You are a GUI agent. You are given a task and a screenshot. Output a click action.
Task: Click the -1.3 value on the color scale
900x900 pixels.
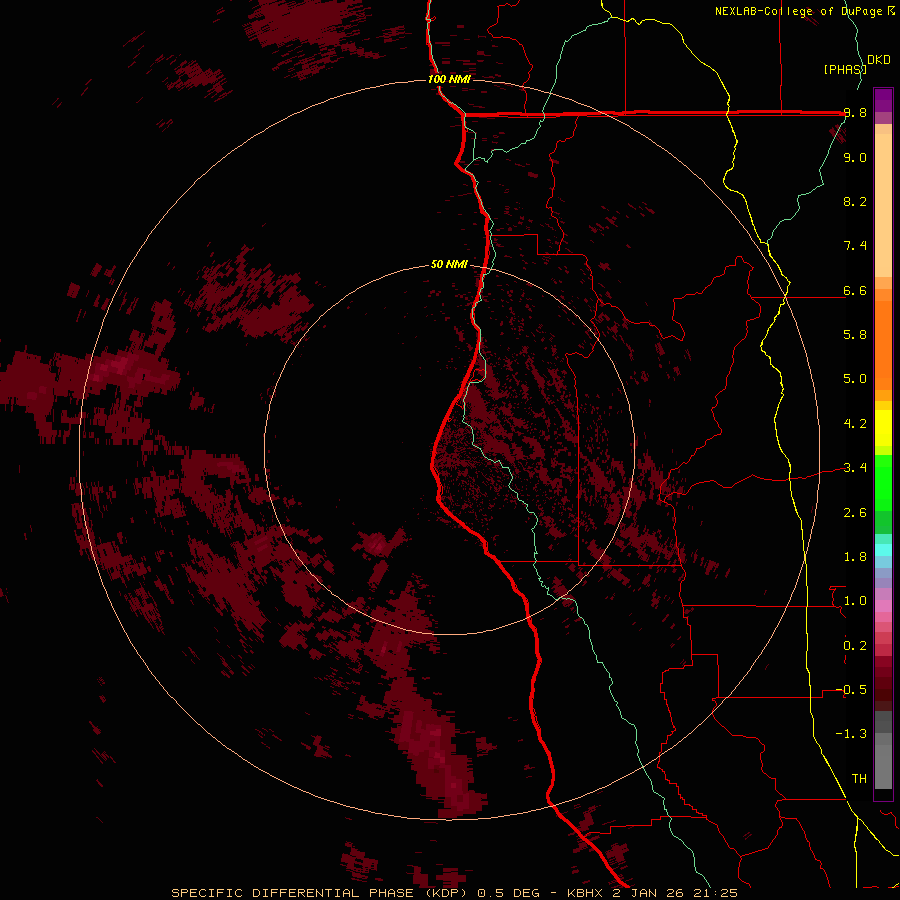[x=851, y=734]
